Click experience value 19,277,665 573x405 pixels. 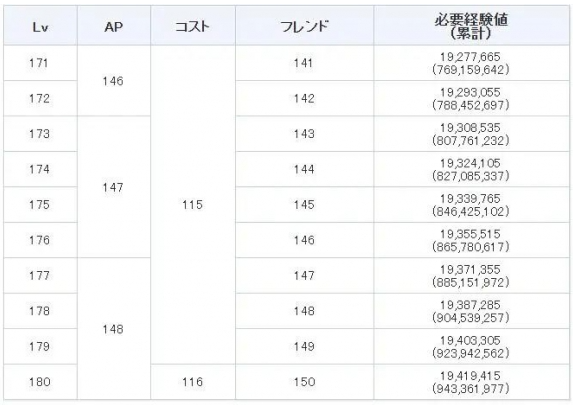(x=470, y=57)
